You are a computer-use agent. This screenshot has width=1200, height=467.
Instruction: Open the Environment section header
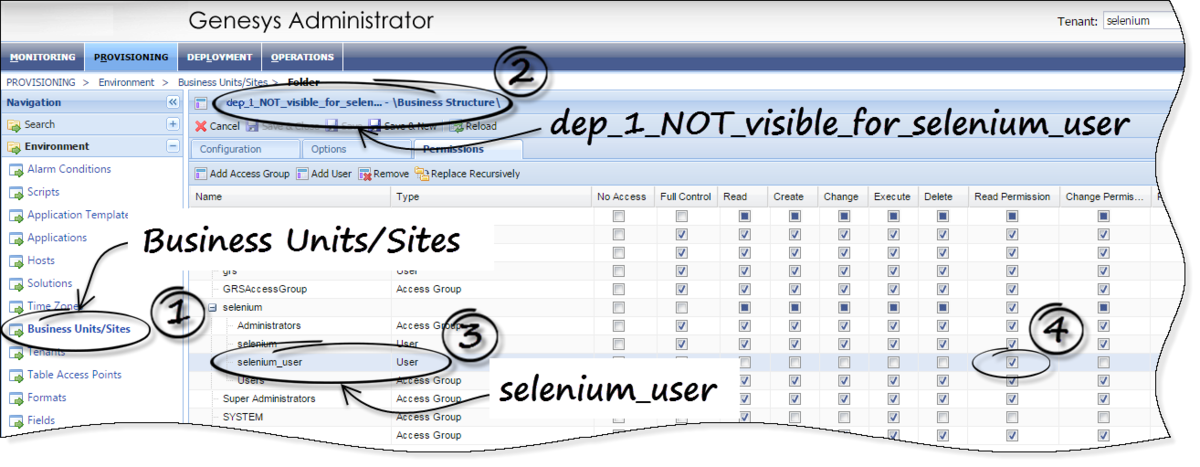(x=91, y=146)
